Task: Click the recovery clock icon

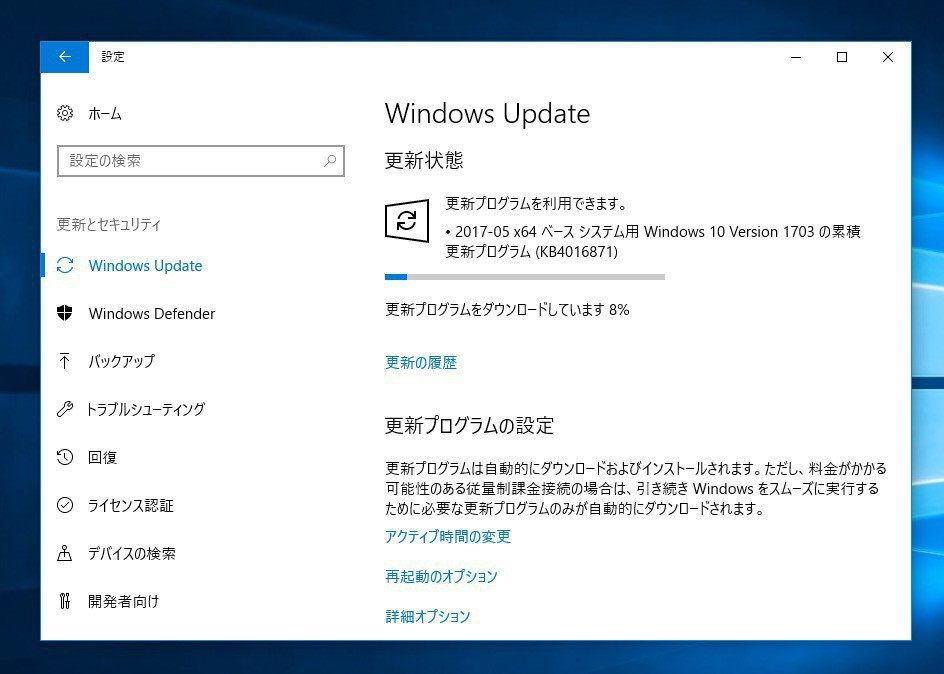Action: pos(65,457)
